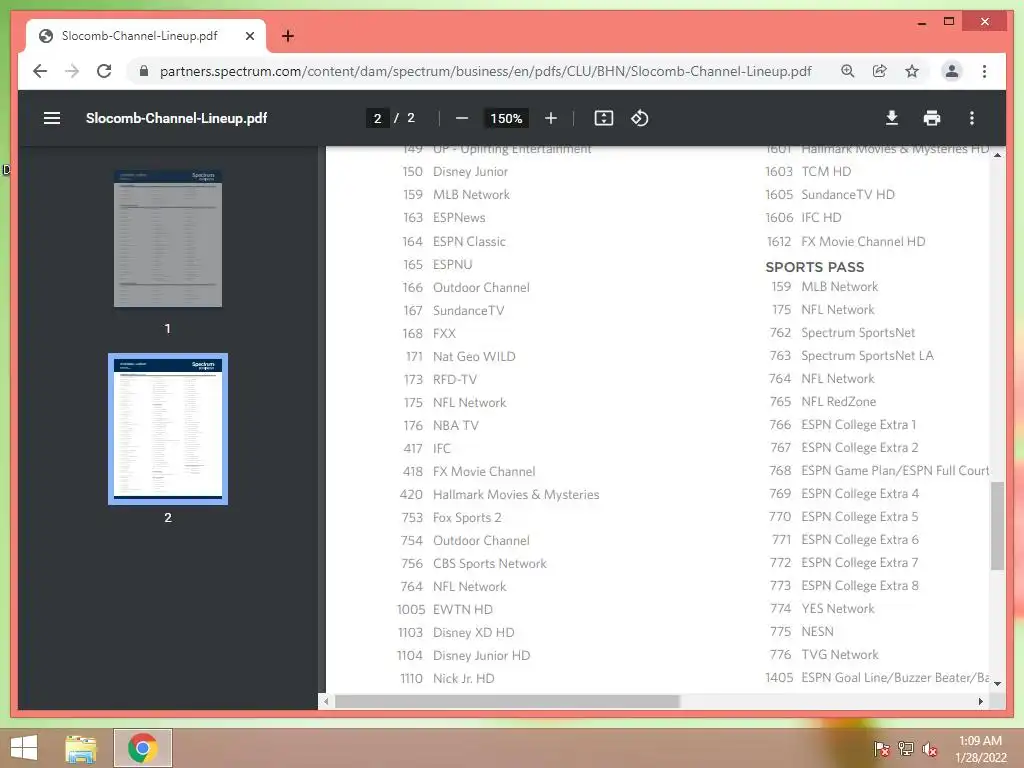Open the Windows Start button
The width and height of the screenshot is (1024, 768).
click(x=24, y=748)
